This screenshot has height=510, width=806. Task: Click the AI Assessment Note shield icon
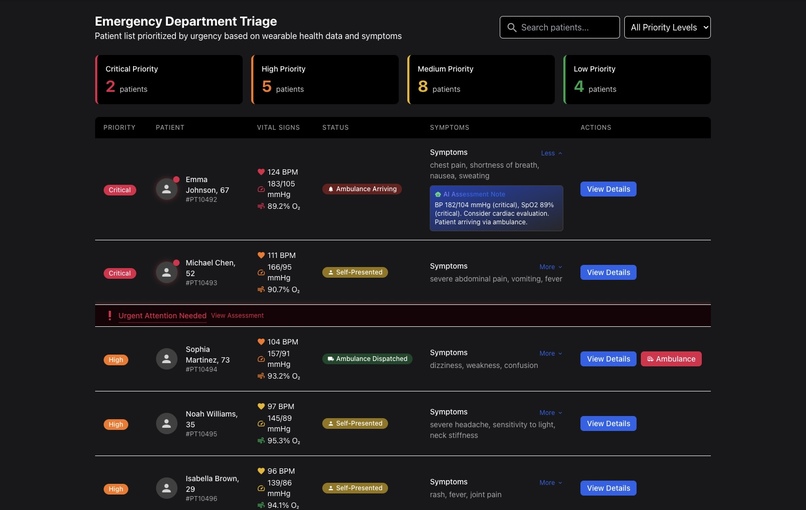coord(438,194)
